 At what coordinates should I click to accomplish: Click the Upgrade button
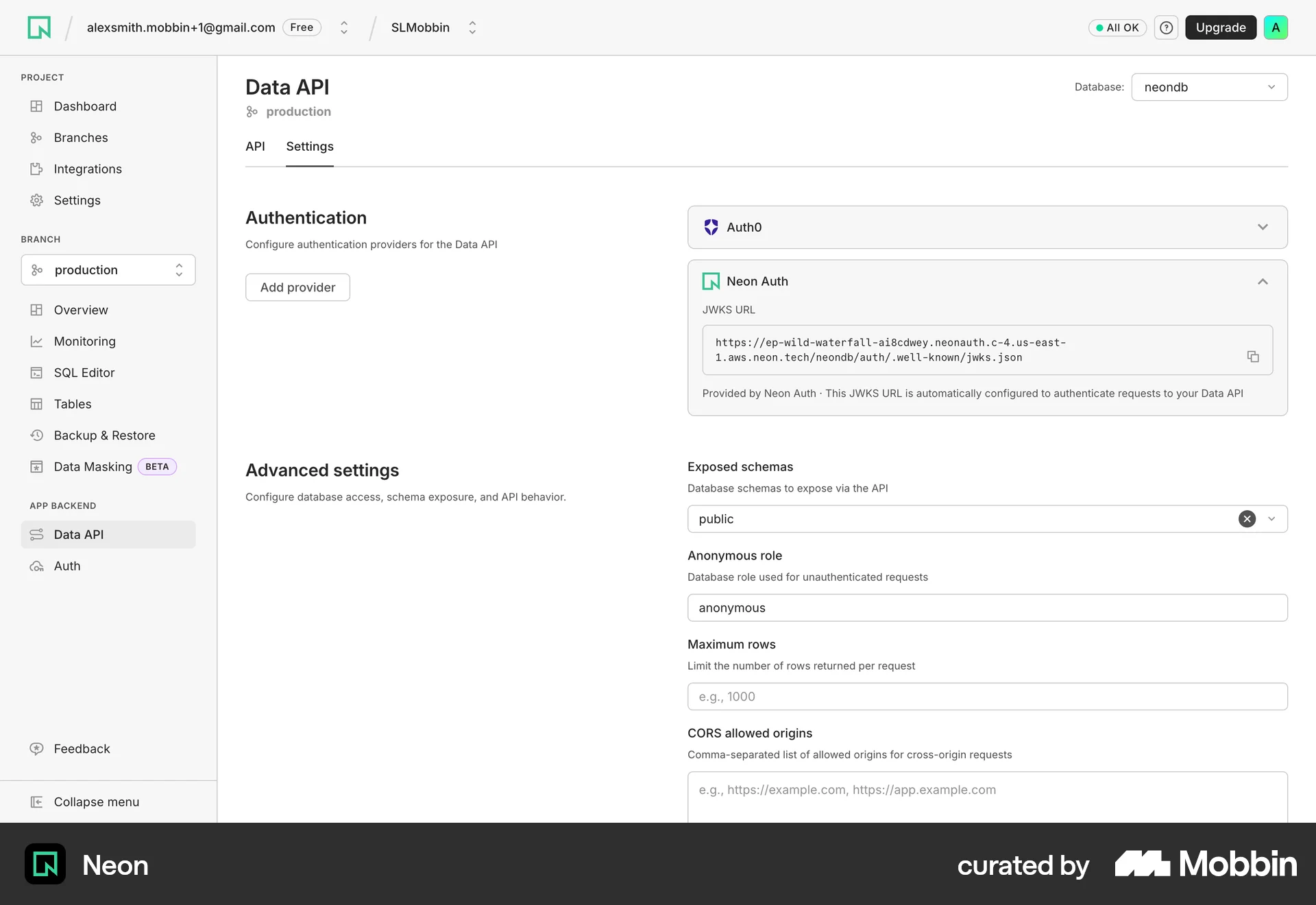1221,27
